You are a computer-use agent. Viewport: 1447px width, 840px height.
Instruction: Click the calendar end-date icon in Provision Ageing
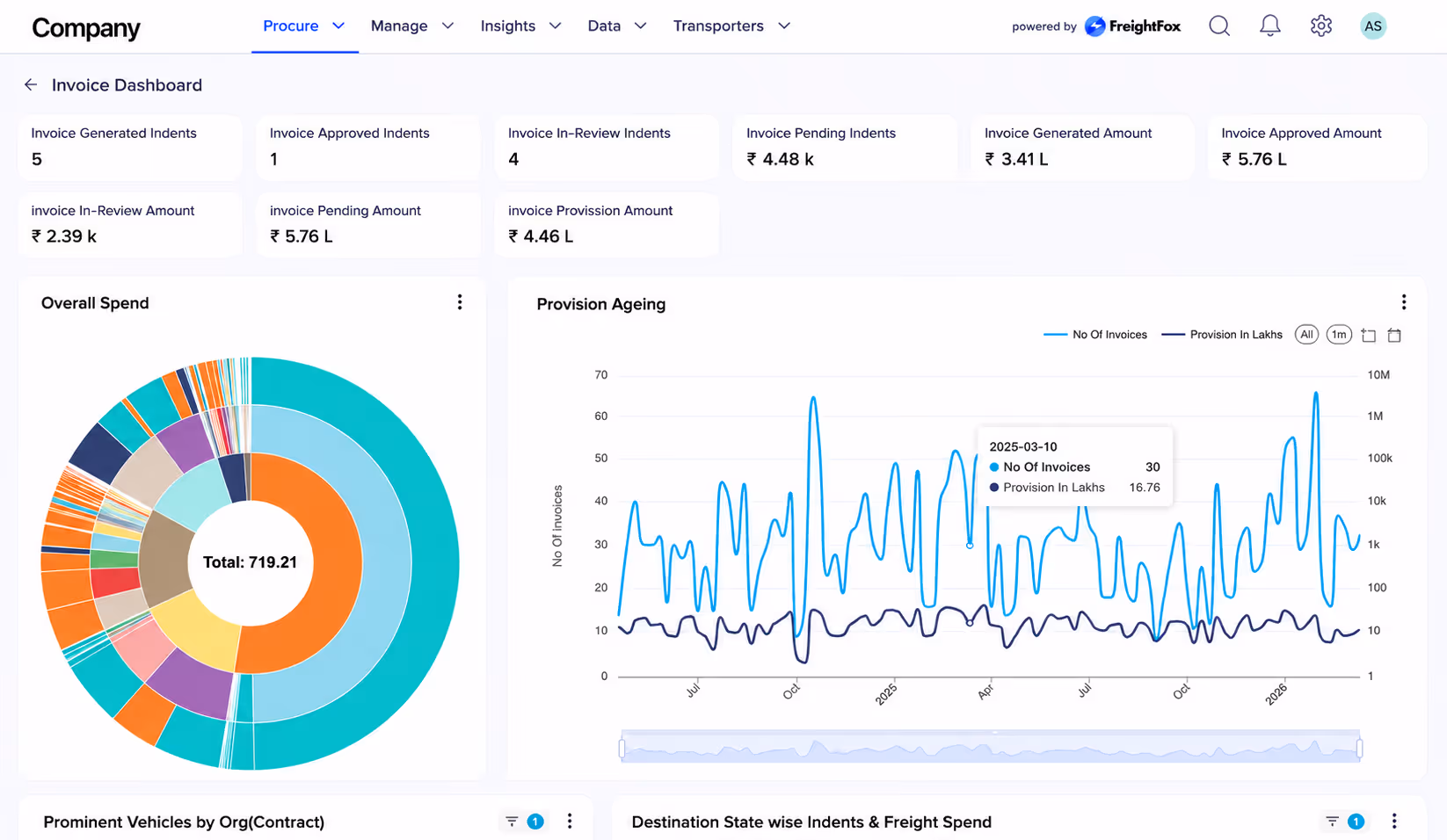(1394, 335)
